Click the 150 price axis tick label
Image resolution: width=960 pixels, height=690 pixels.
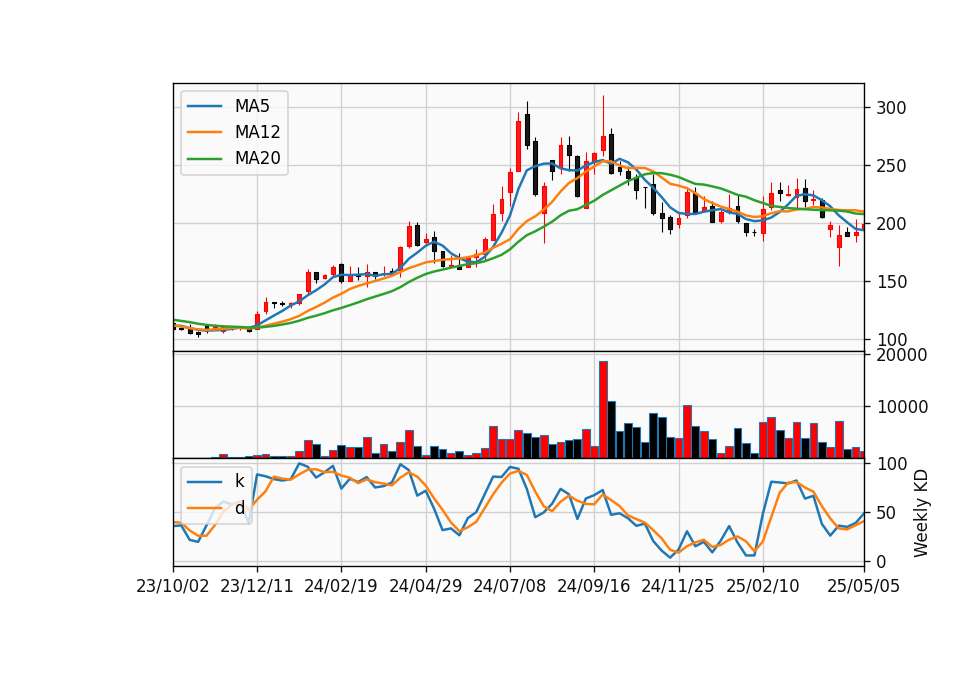tap(891, 282)
